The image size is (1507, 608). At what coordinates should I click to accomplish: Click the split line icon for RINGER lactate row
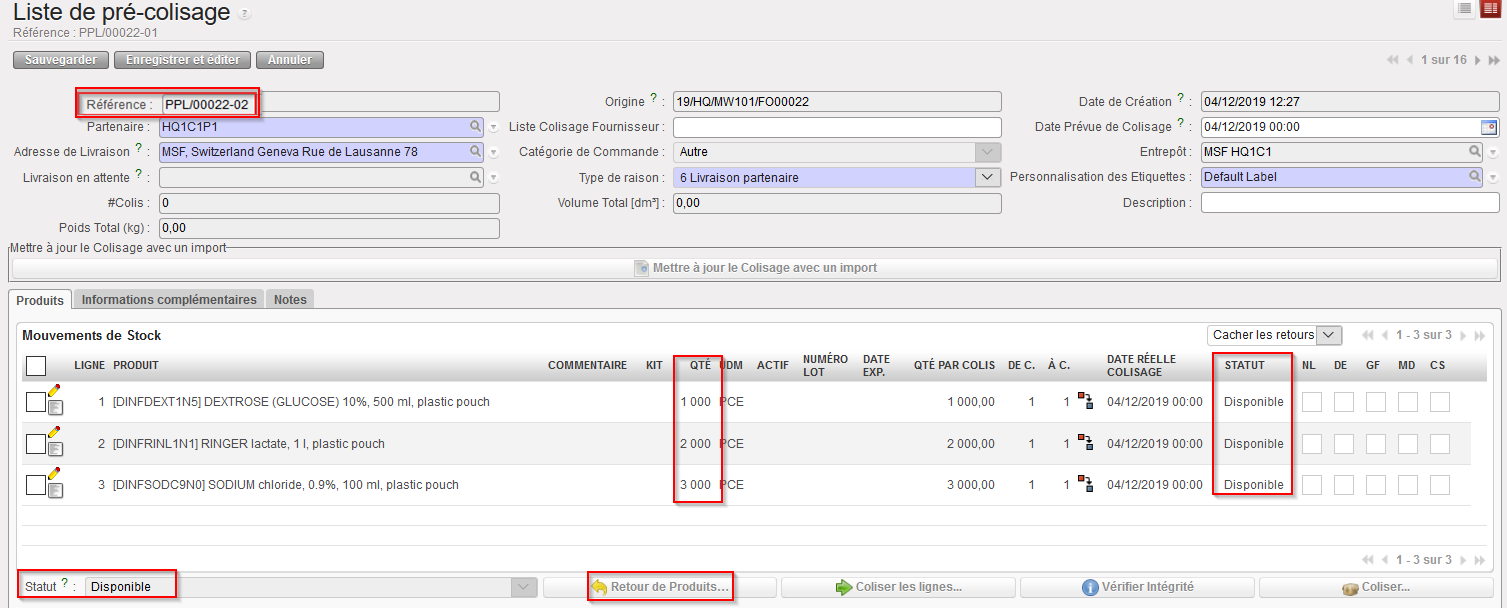[x=1084, y=443]
